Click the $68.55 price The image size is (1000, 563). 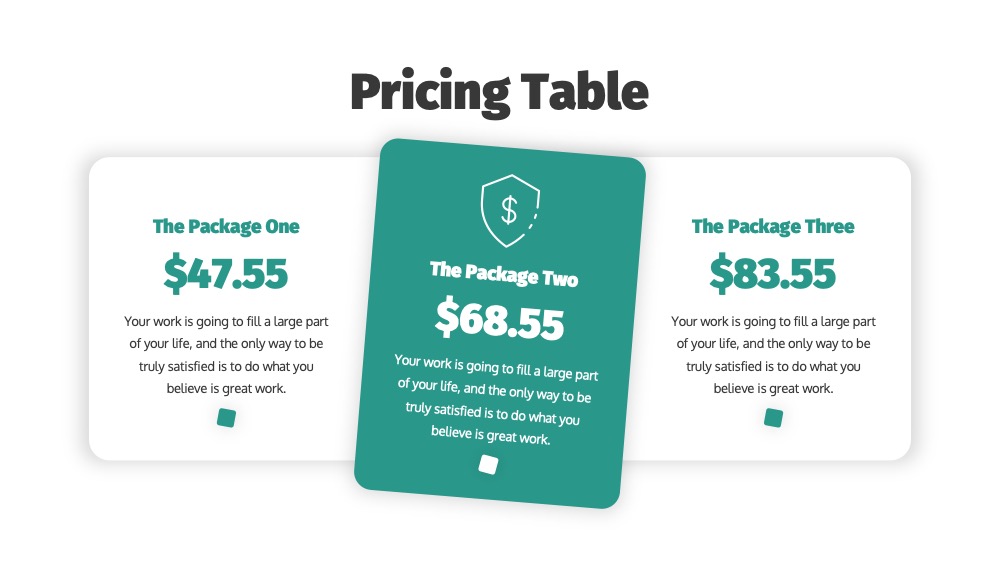[500, 318]
